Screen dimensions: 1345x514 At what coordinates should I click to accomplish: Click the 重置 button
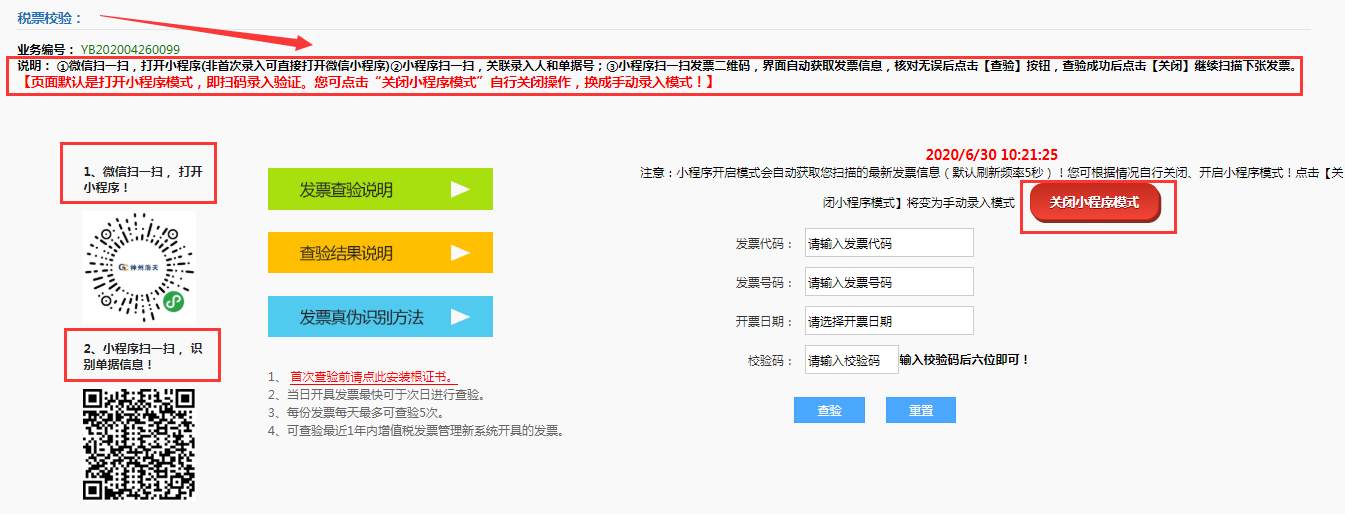pyautogui.click(x=921, y=410)
